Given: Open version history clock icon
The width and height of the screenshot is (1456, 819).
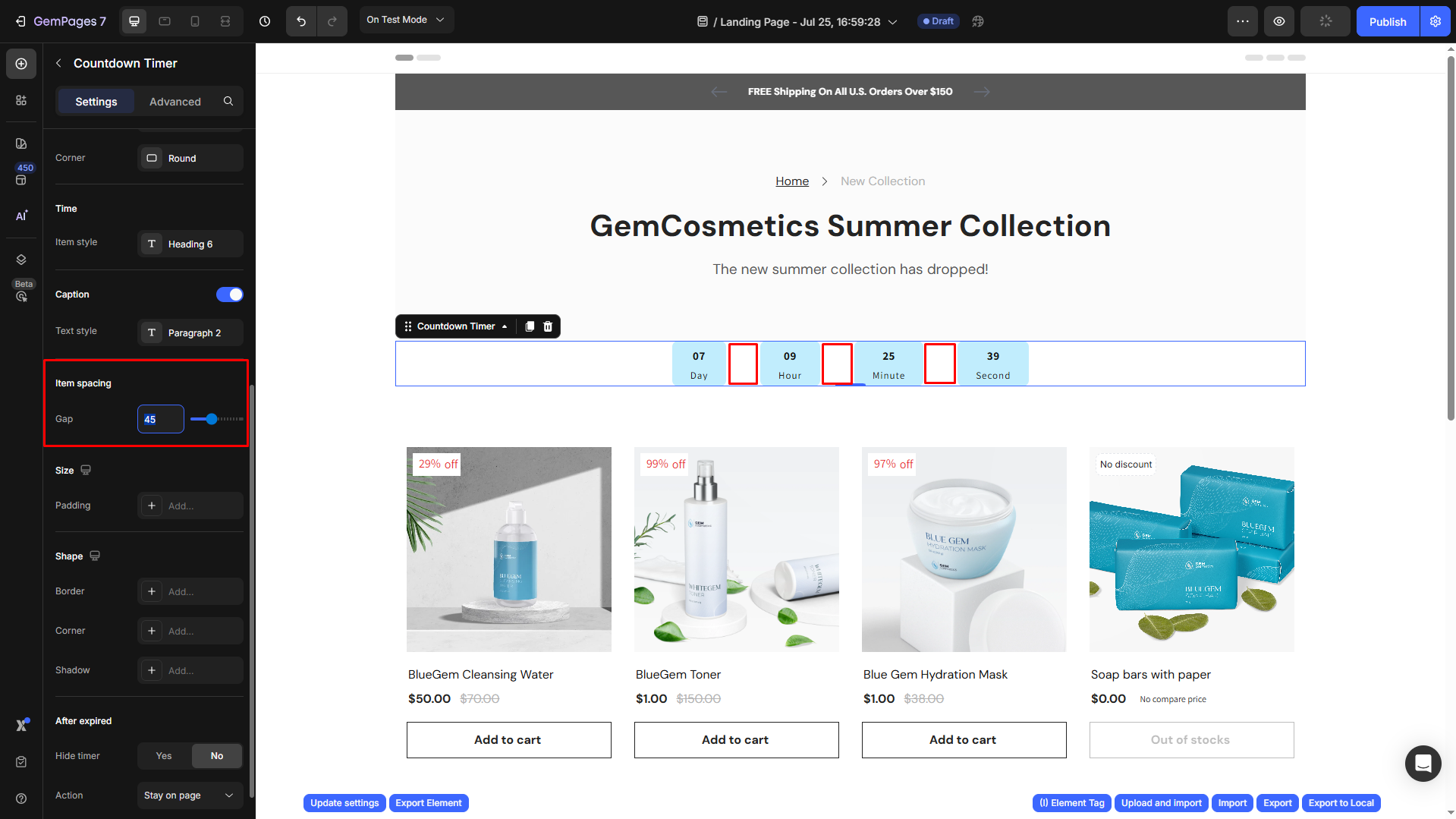Looking at the screenshot, I should [x=265, y=21].
